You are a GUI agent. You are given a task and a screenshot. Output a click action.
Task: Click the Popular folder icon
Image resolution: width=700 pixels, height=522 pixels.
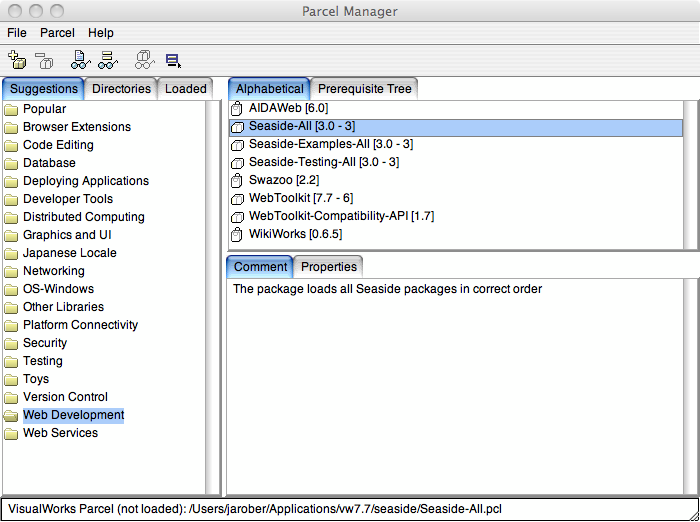[11, 109]
